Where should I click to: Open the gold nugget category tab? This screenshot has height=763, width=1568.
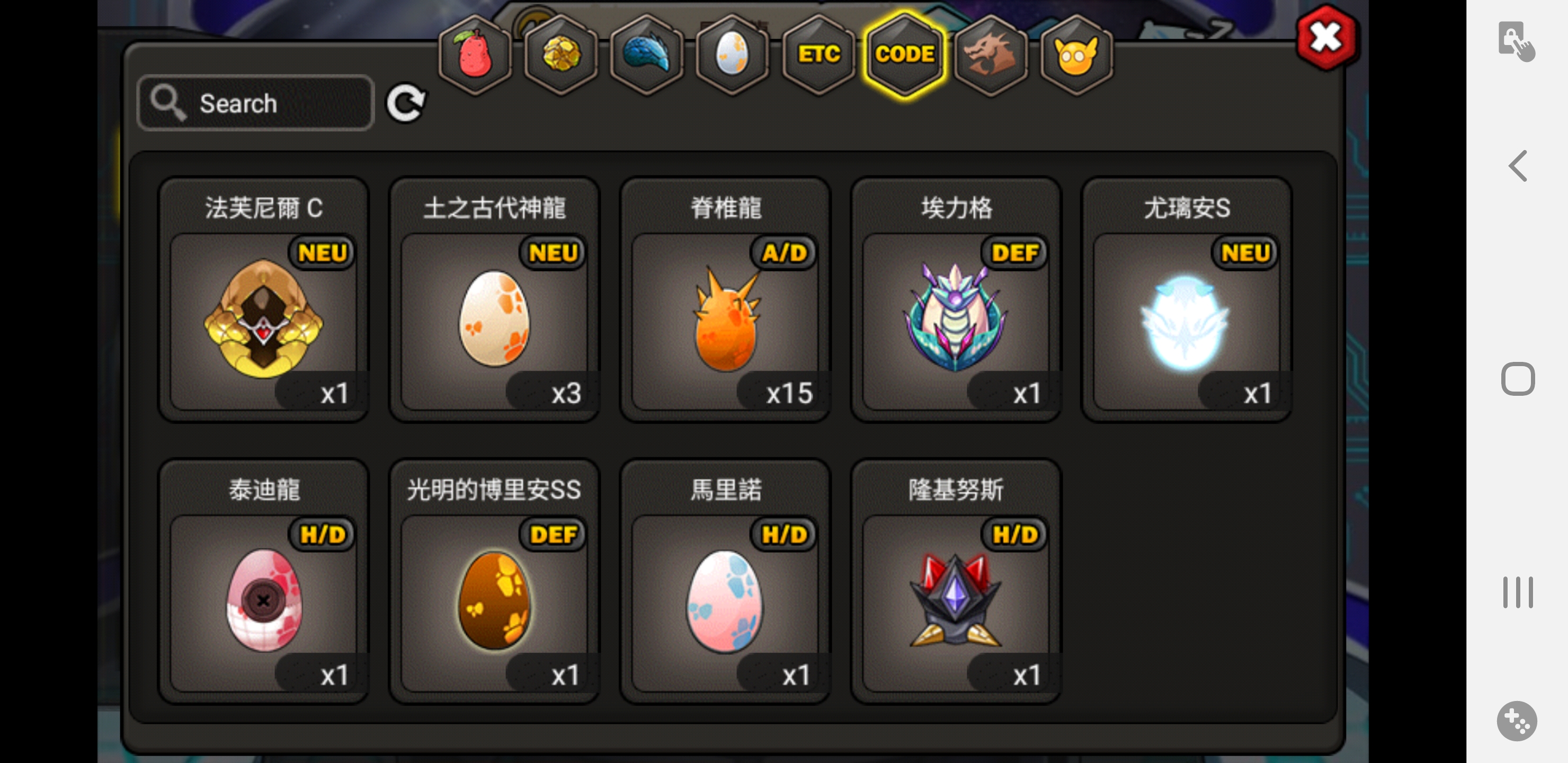click(561, 55)
